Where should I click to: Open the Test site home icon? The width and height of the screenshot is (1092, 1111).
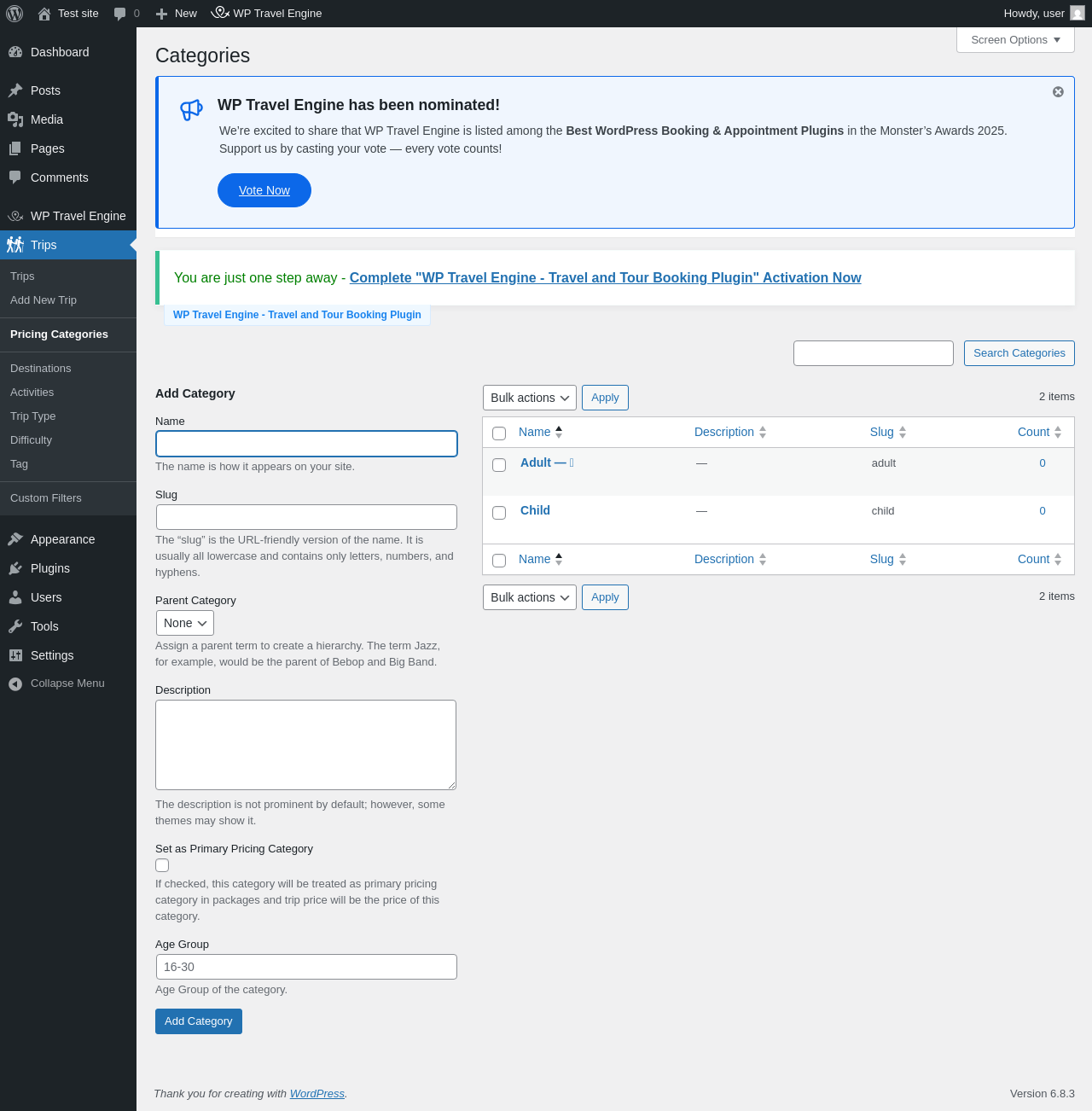point(44,14)
